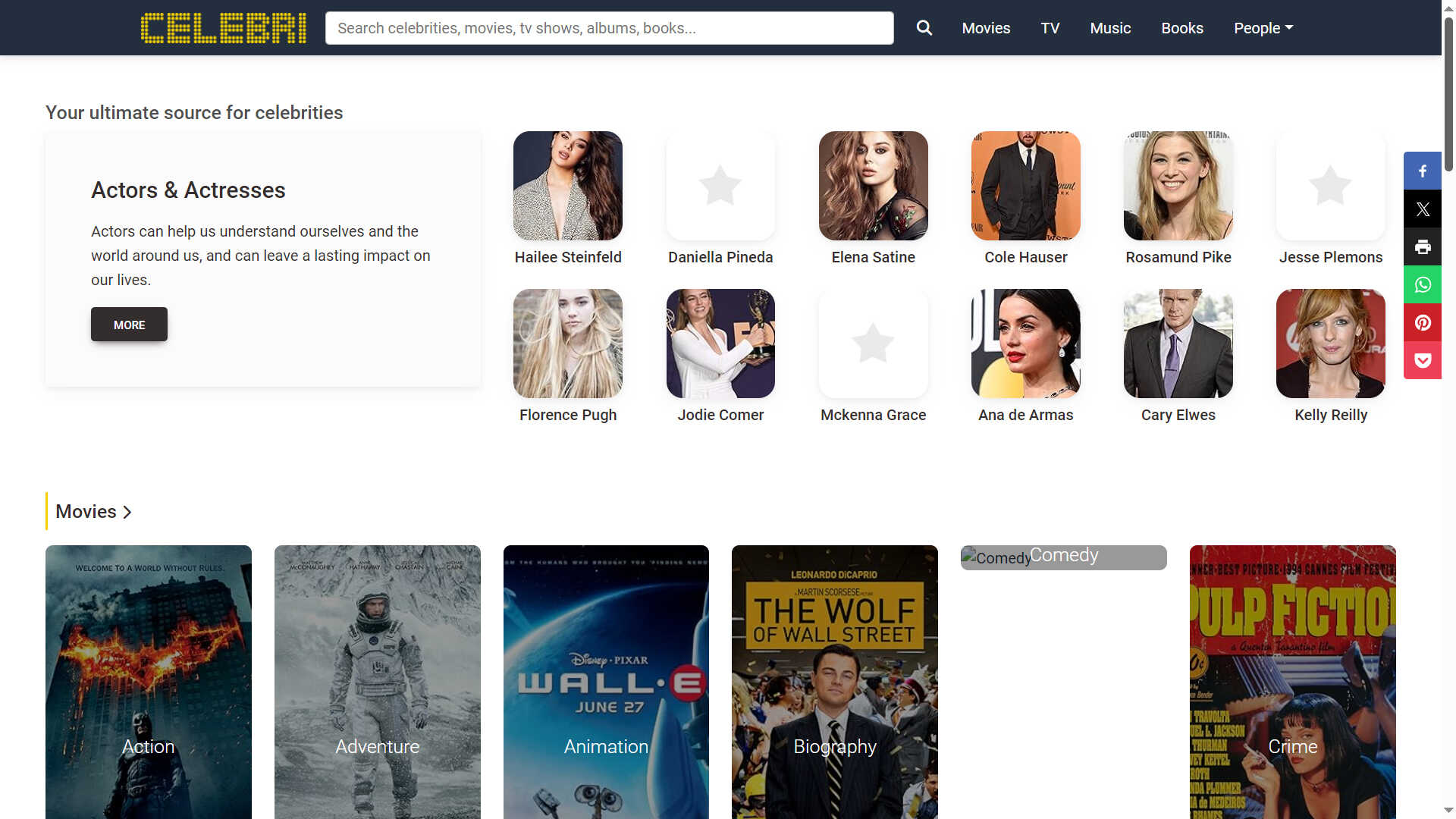Viewport: 1456px width, 819px height.
Task: Select the TV nav item
Action: [1050, 28]
